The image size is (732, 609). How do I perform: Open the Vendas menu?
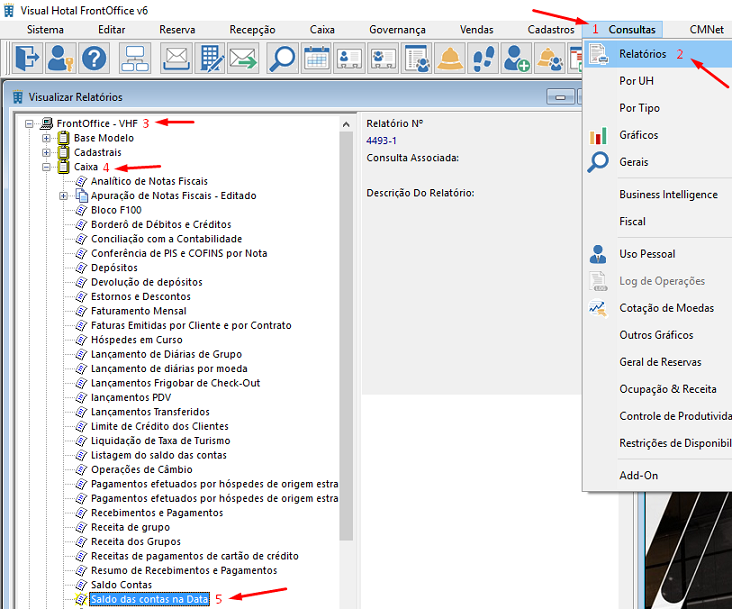pos(477,29)
